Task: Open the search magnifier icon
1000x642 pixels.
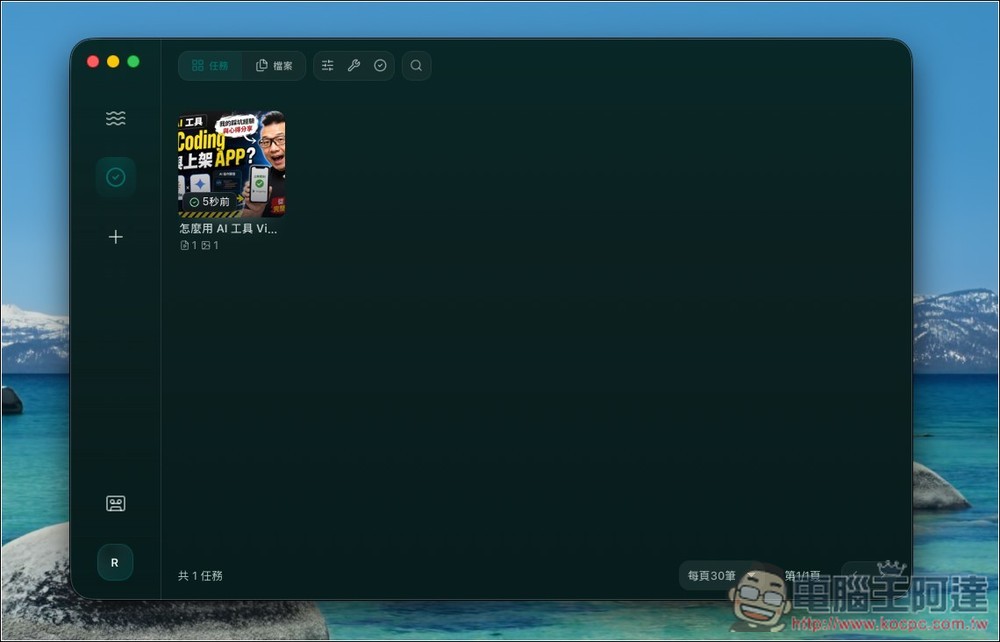Action: click(x=416, y=66)
